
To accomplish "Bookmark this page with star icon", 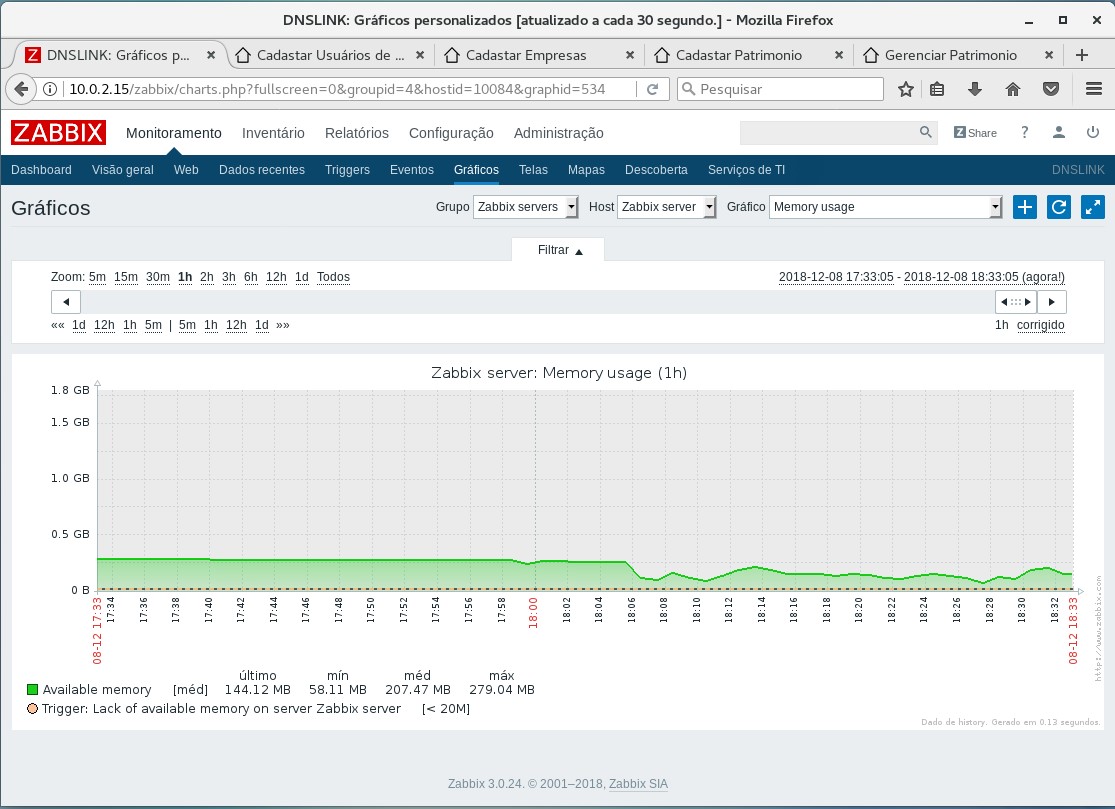I will click(905, 89).
